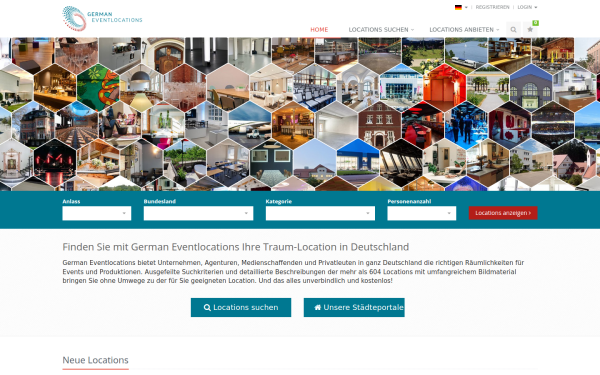Open the favorites star icon
Screen dimensions: 600x375
tap(530, 29)
